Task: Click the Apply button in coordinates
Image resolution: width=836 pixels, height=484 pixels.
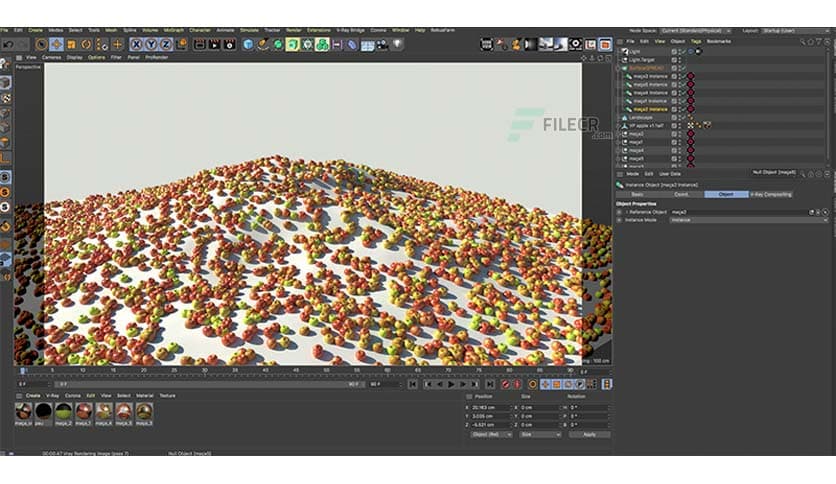Action: [x=590, y=435]
